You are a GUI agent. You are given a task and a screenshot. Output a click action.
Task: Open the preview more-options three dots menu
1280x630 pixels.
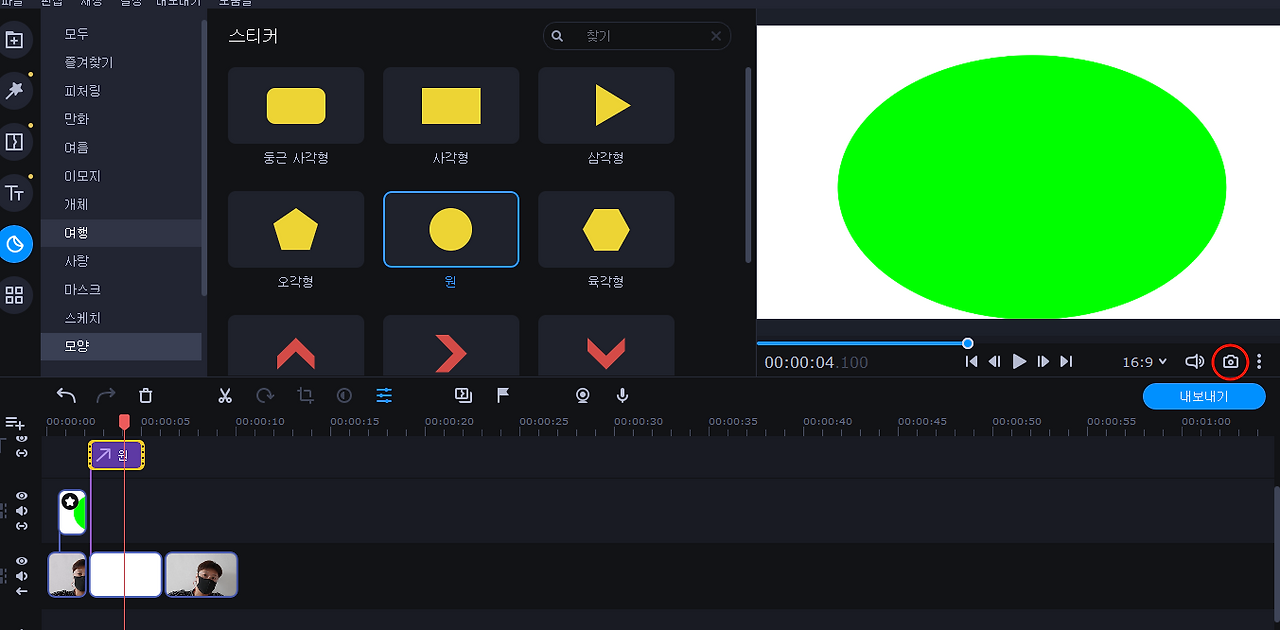click(x=1259, y=362)
